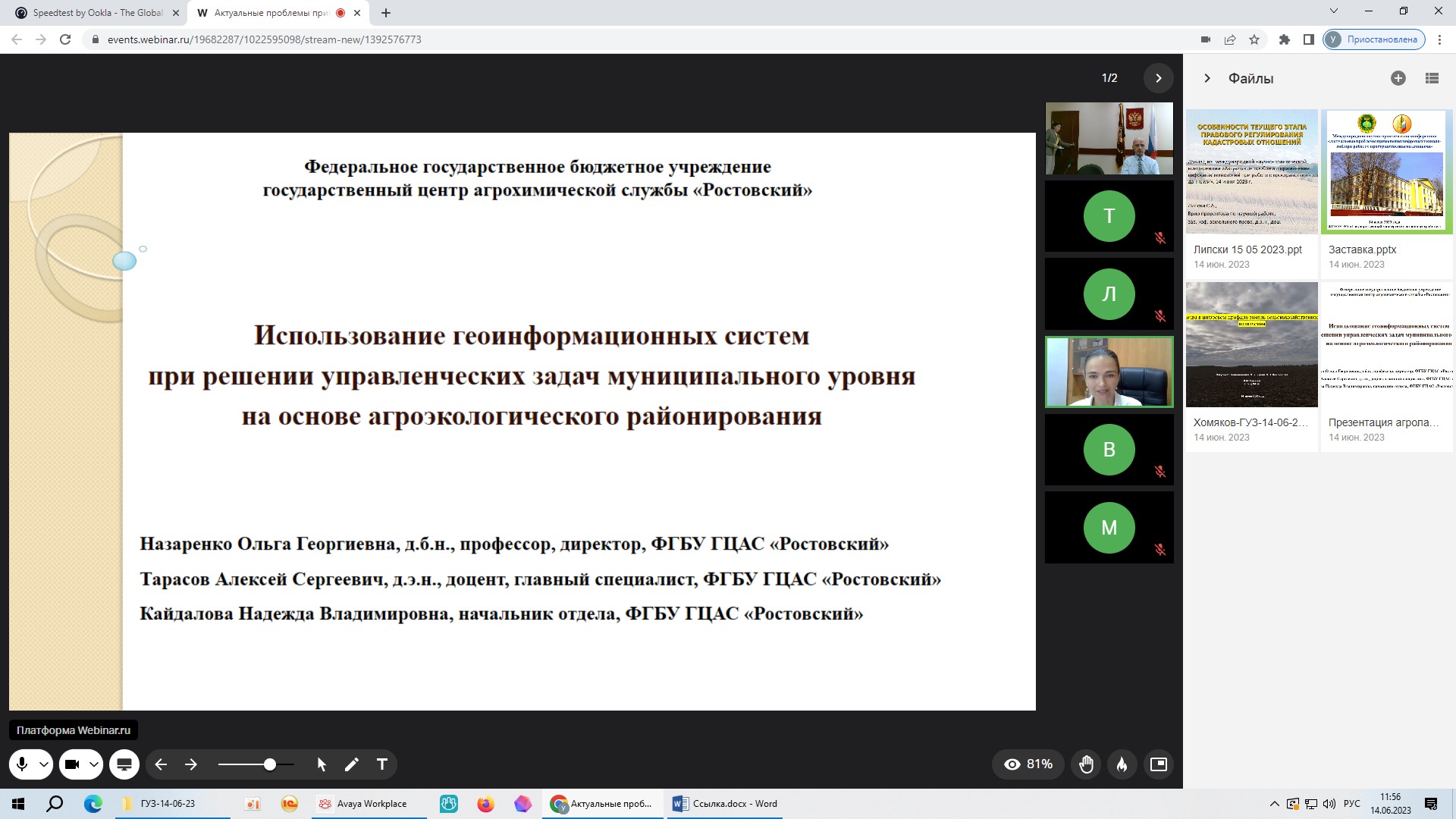Bookmark this page with star icon
The height and width of the screenshot is (819, 1456).
(1254, 39)
